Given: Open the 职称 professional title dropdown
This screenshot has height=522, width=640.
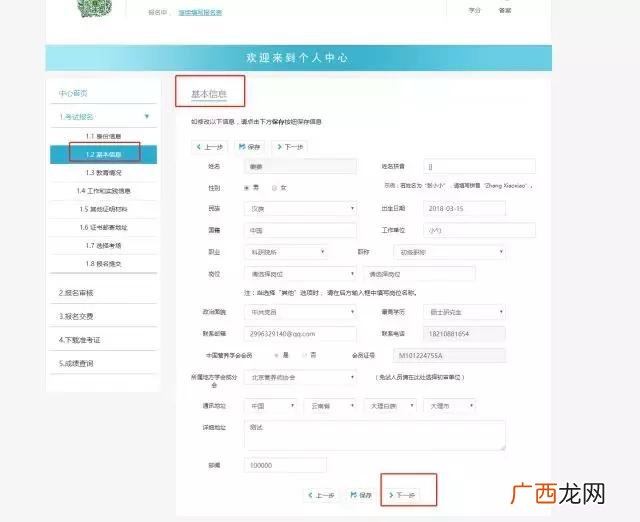Looking at the screenshot, I should pyautogui.click(x=449, y=252).
